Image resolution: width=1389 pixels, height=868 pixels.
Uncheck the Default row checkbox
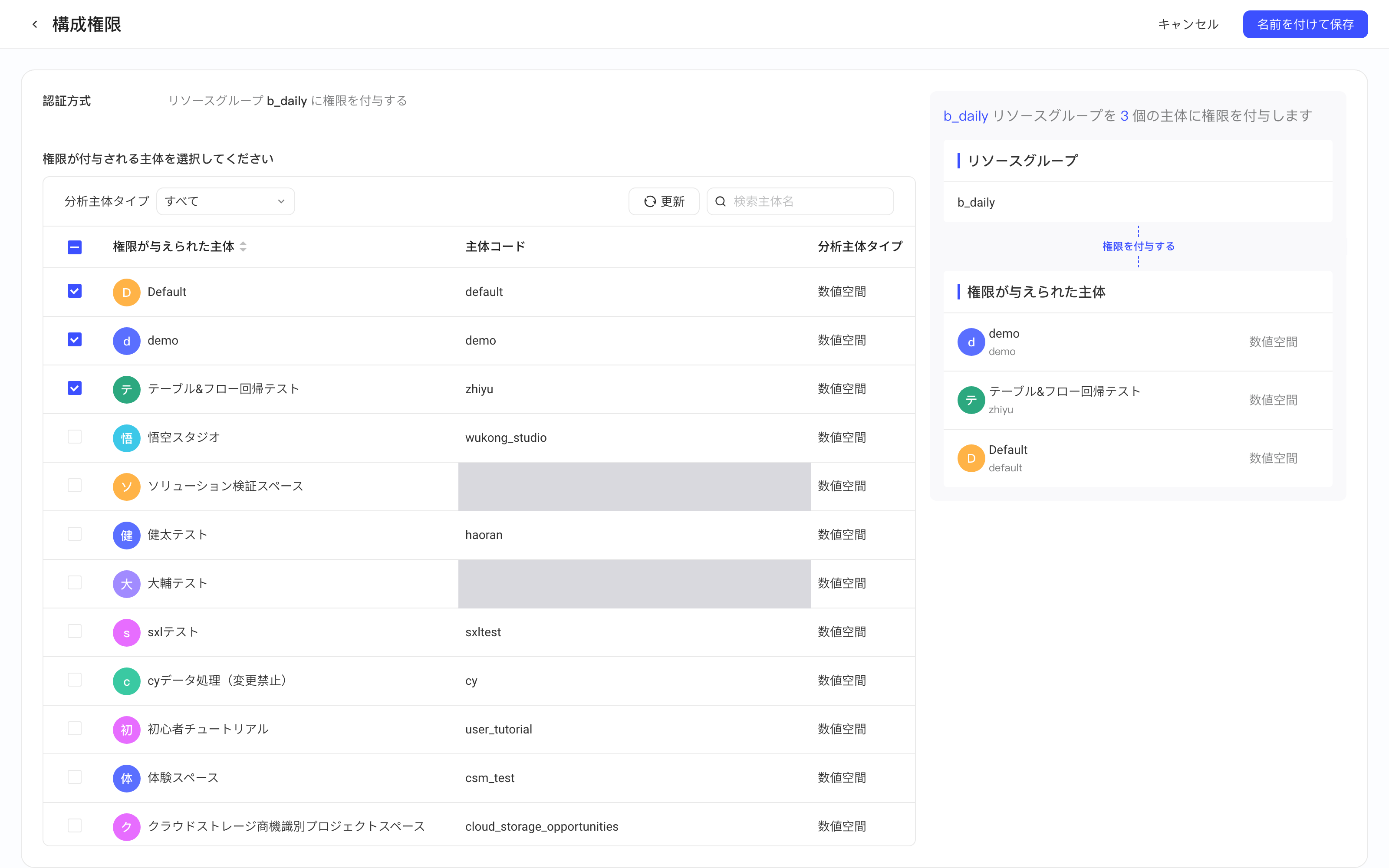click(75, 291)
